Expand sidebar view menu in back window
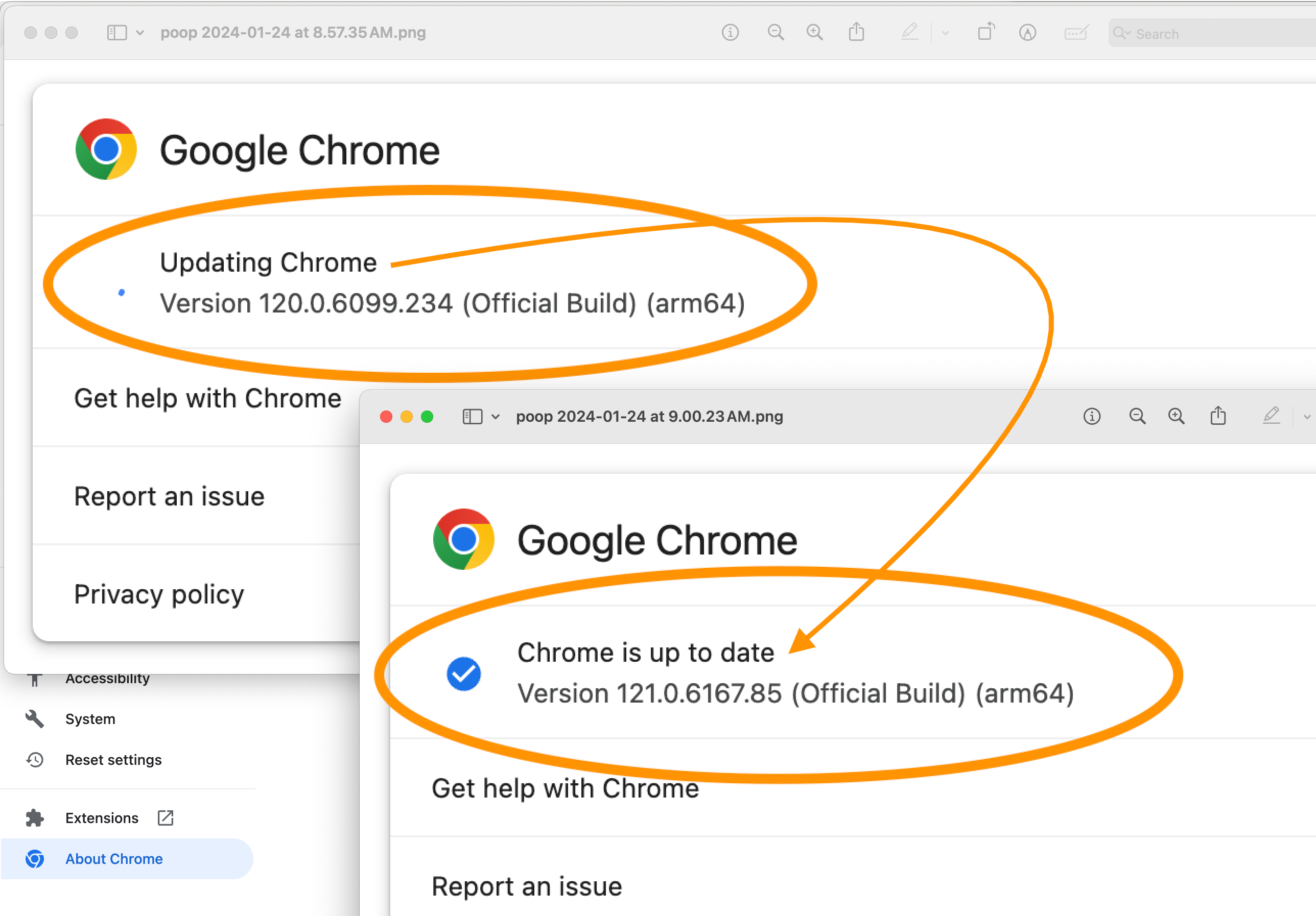The width and height of the screenshot is (1316, 916). pyautogui.click(x=139, y=33)
